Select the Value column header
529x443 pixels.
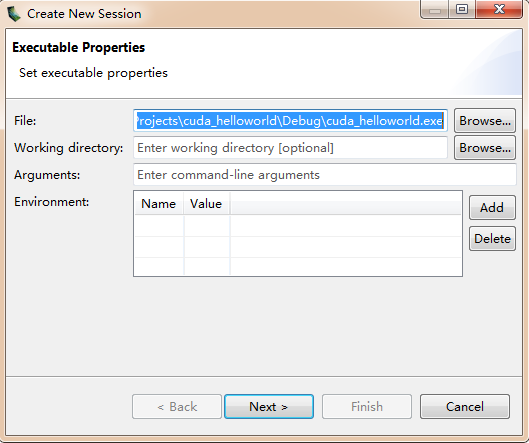[x=206, y=203]
